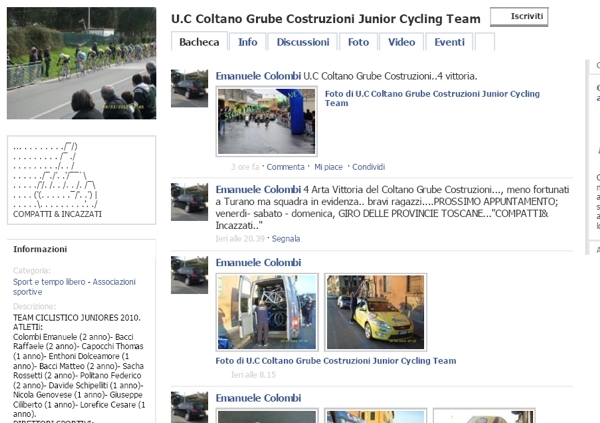Open the Eventi tab

[449, 42]
